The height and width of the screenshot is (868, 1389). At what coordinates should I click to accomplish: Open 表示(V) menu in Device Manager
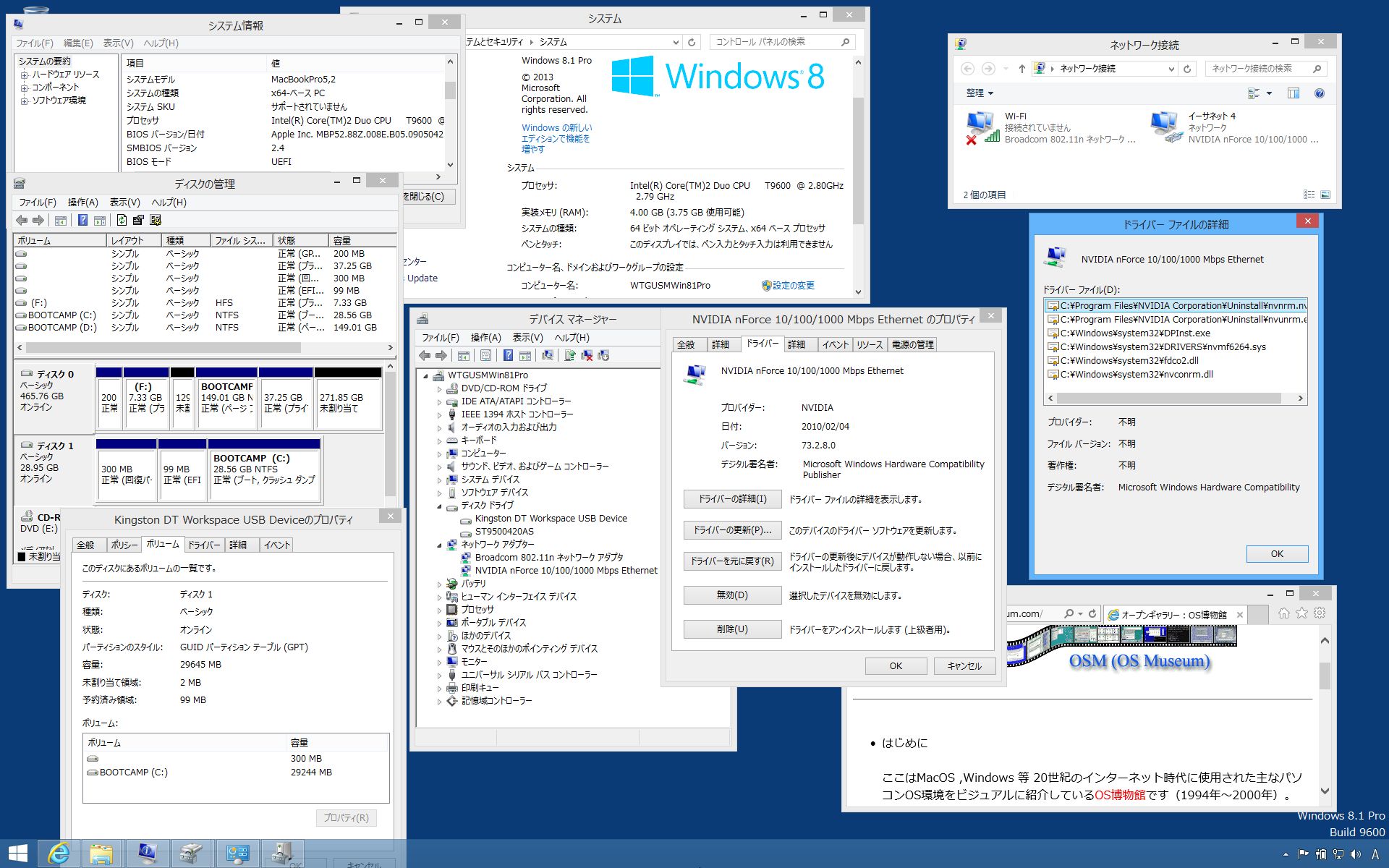click(527, 338)
